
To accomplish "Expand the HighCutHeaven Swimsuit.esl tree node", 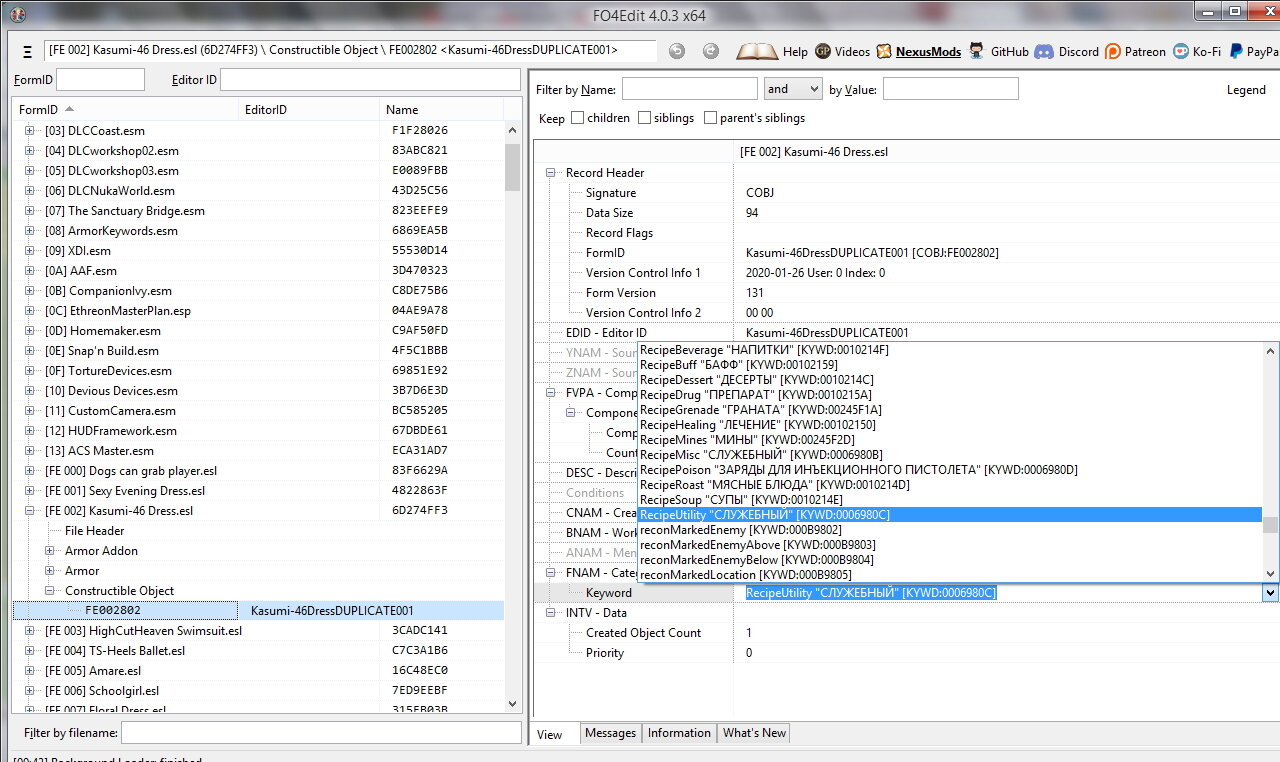I will 30,631.
